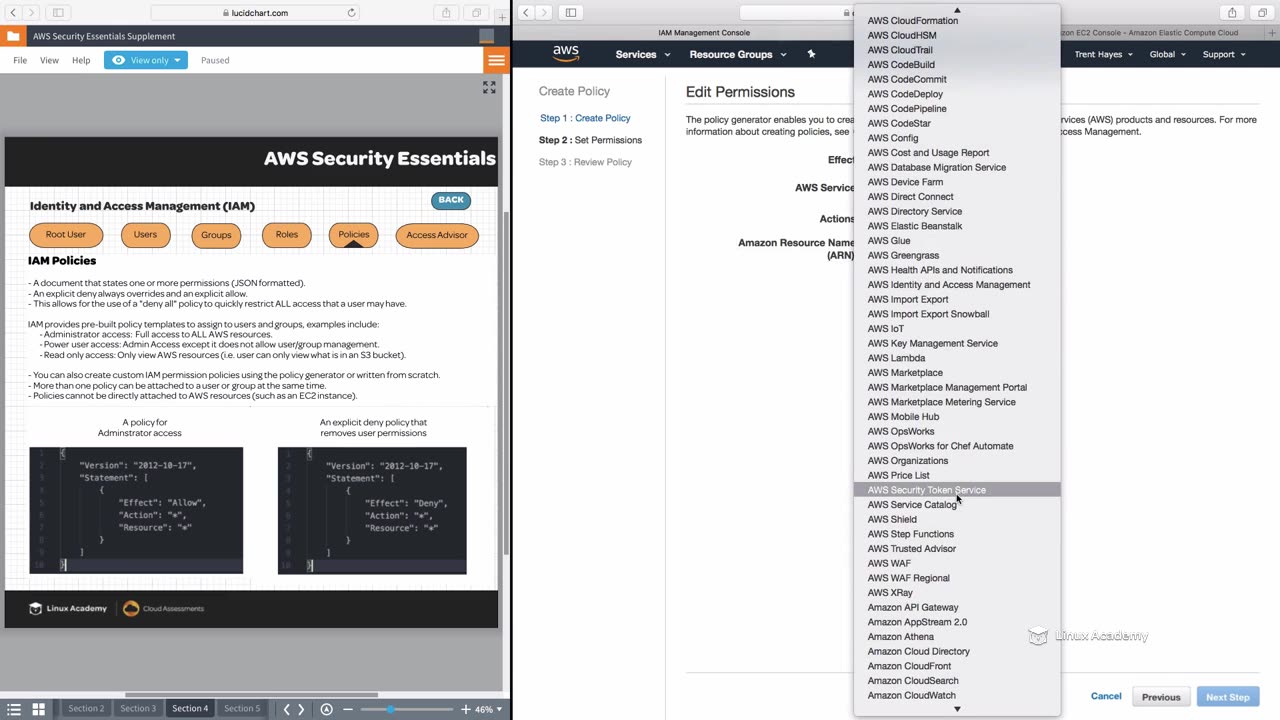Screen dimensions: 1280x720
Task: Open the Lucidchart documents folder icon
Action: click(13, 36)
